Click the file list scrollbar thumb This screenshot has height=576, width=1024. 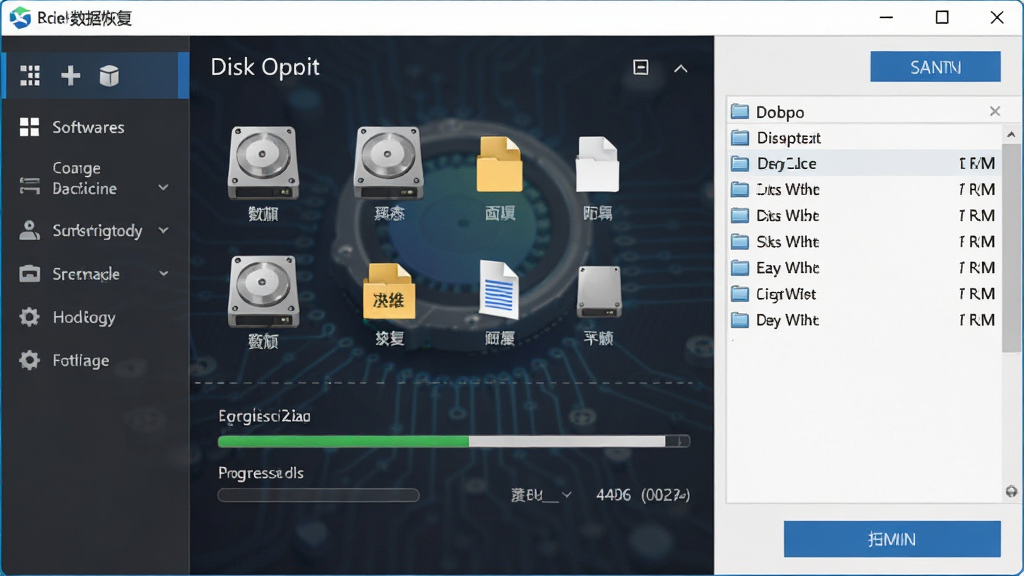point(1011,248)
